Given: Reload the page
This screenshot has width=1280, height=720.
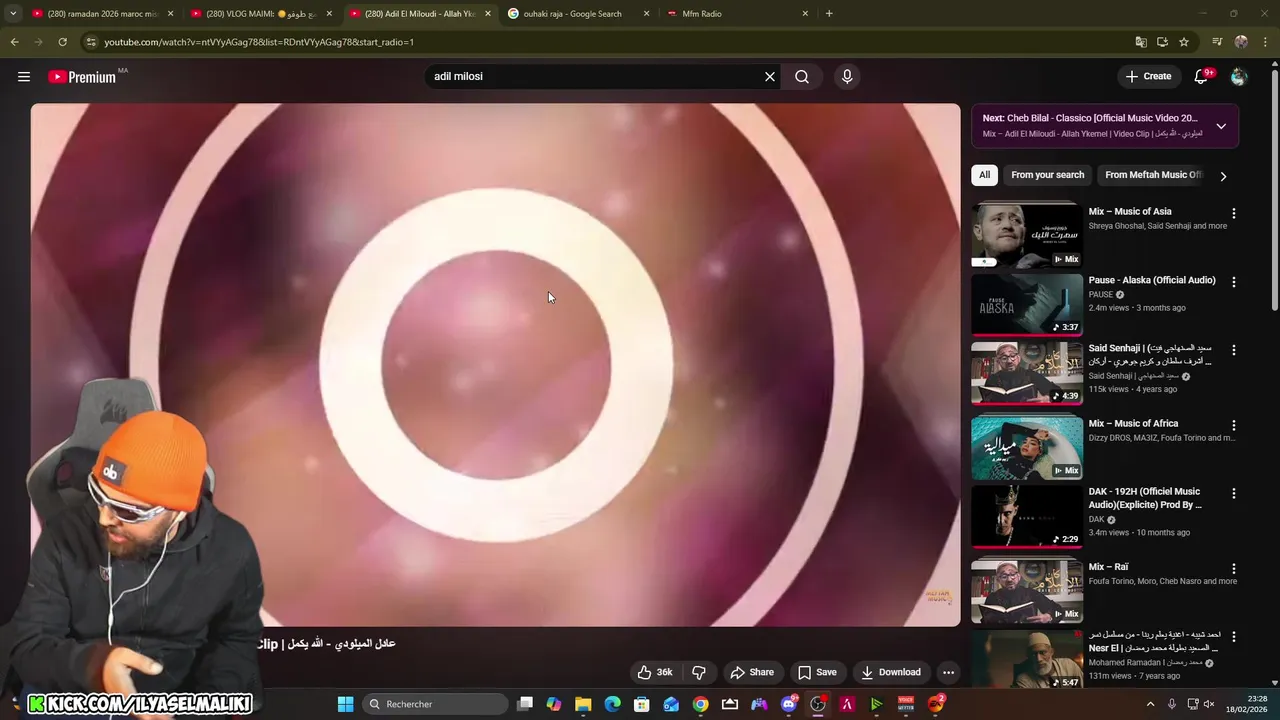Looking at the screenshot, I should 62,42.
